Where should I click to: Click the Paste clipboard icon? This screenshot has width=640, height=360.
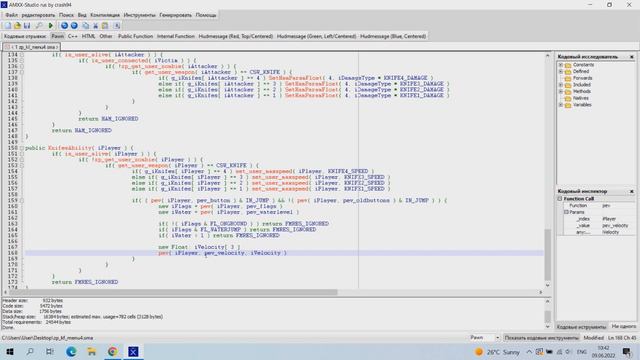click(105, 26)
